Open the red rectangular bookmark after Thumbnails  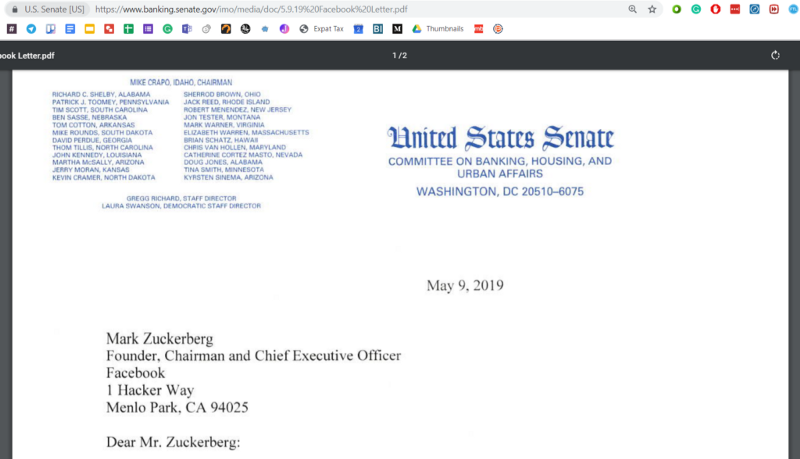click(479, 29)
